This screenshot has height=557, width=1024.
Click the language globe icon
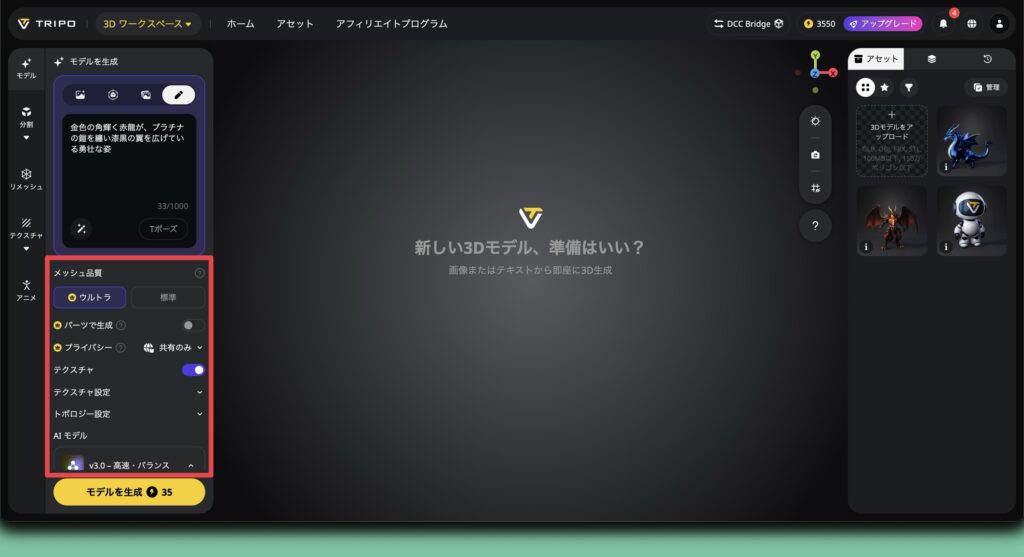click(971, 23)
